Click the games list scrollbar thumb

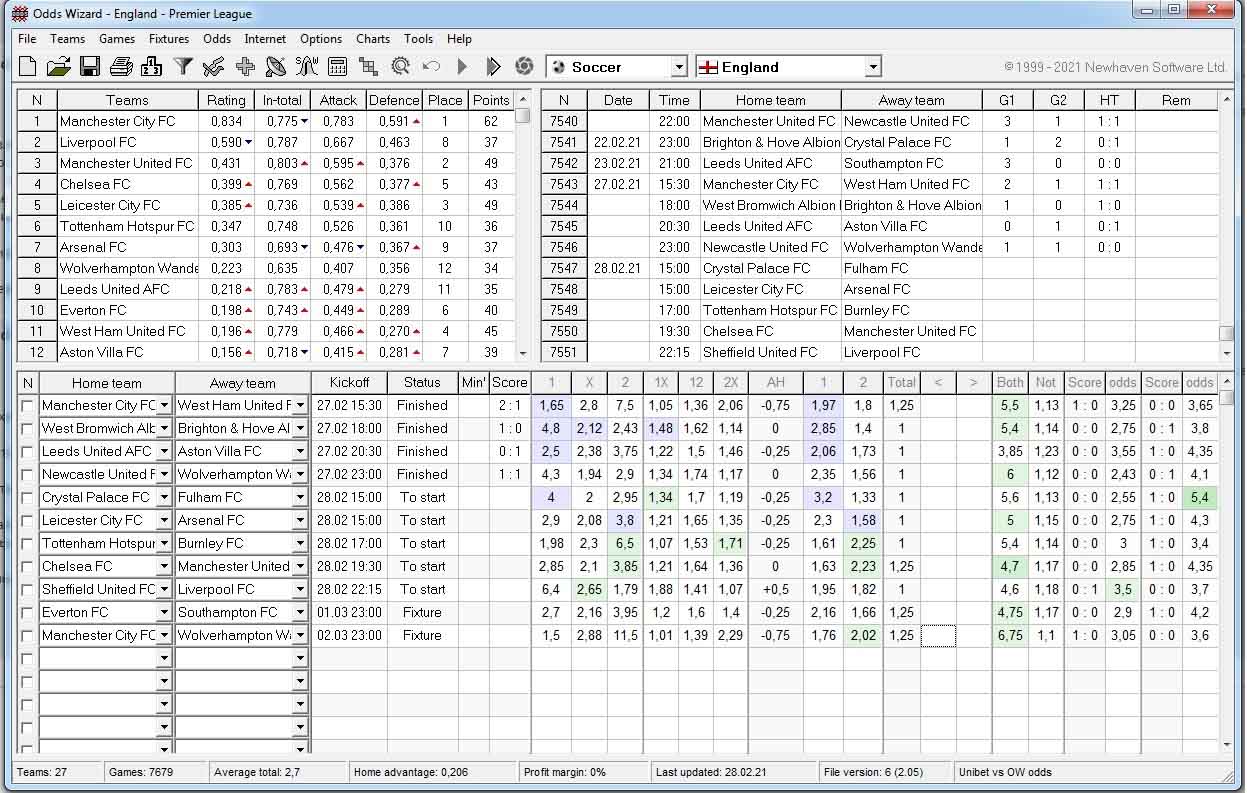point(1226,334)
